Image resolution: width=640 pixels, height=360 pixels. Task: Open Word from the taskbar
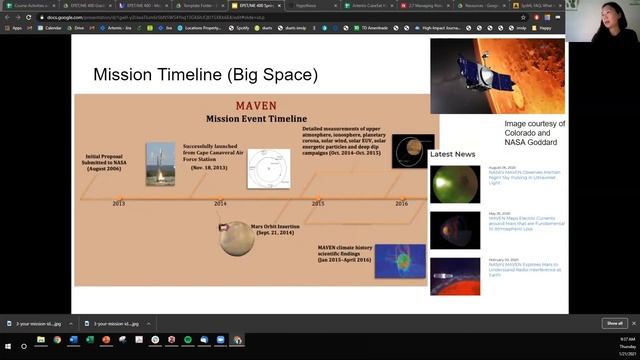[73, 340]
